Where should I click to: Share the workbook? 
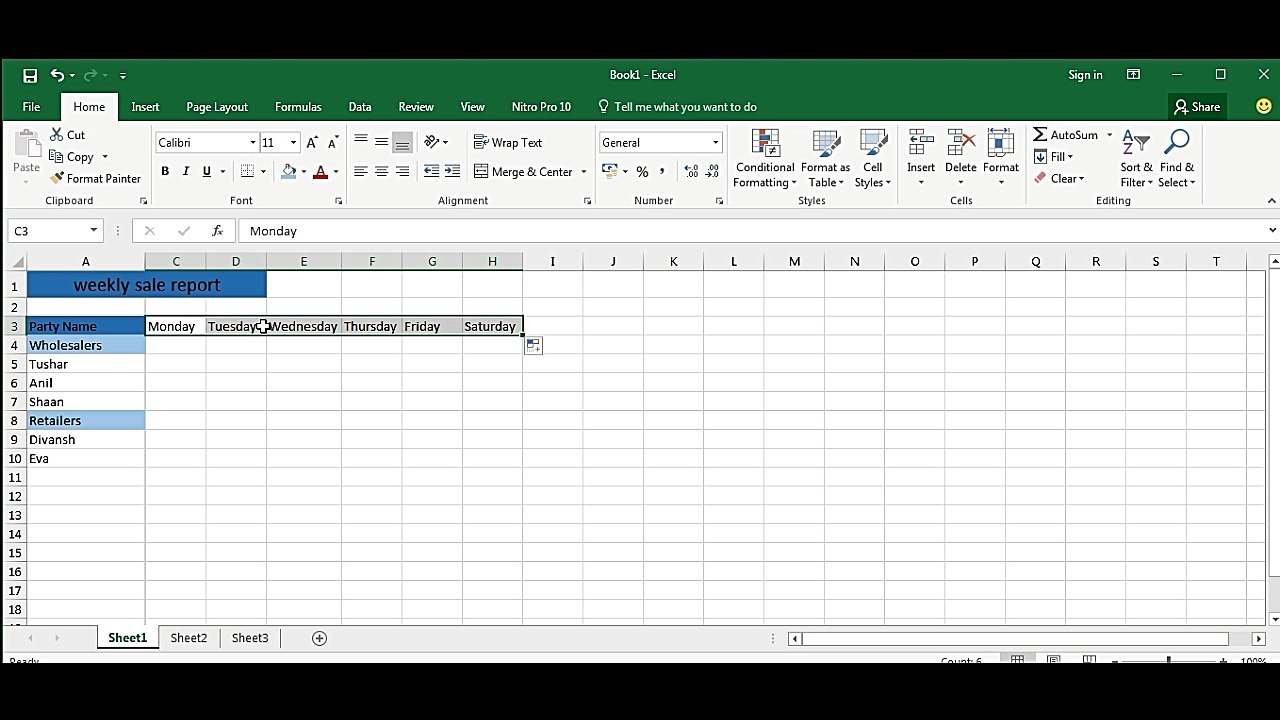(x=1197, y=107)
